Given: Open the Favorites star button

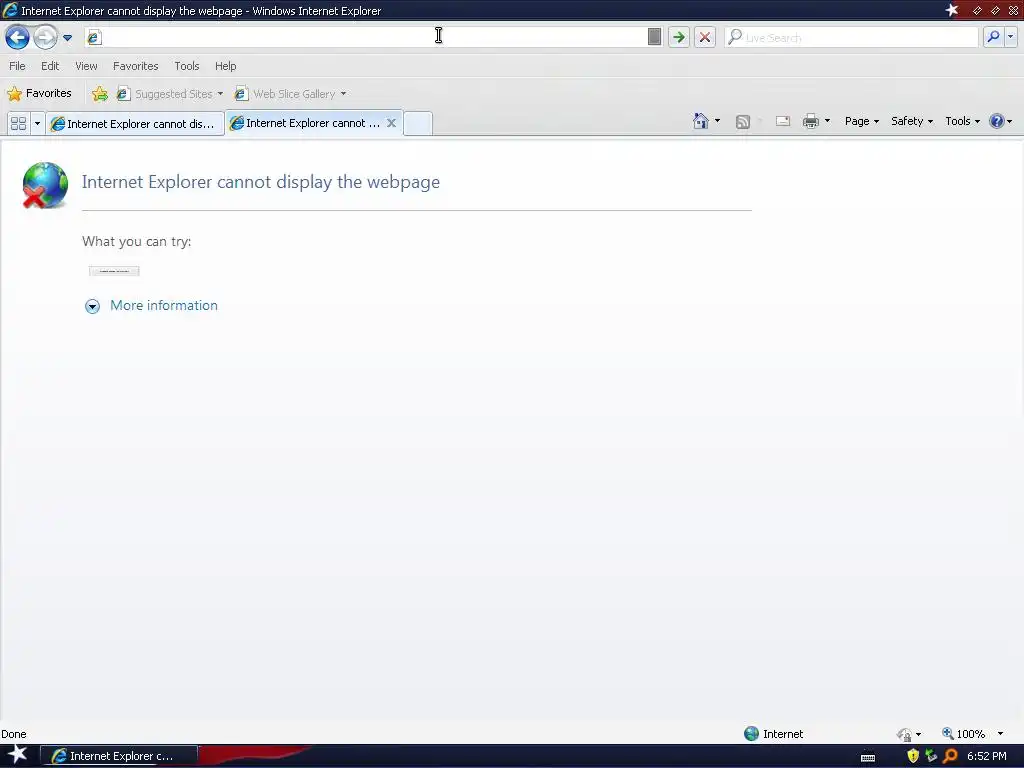Looking at the screenshot, I should tap(39, 93).
